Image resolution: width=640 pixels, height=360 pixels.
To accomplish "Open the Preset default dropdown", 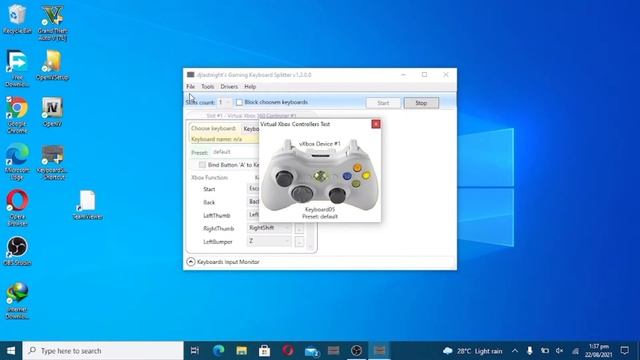I will [x=235, y=152].
